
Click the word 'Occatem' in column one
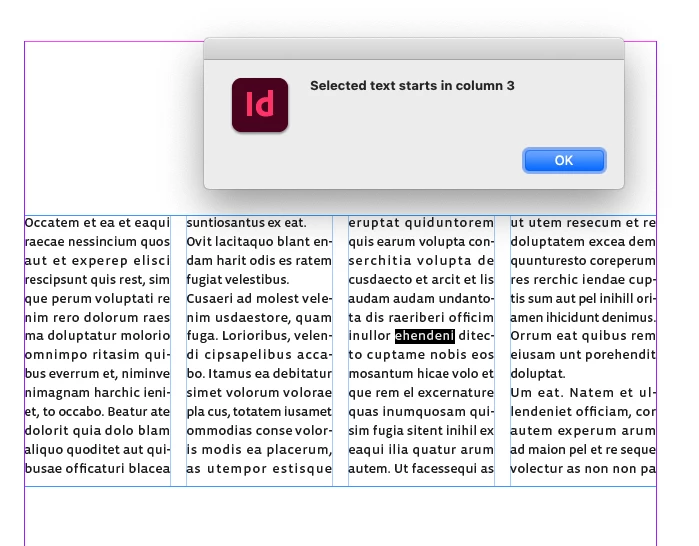point(52,222)
